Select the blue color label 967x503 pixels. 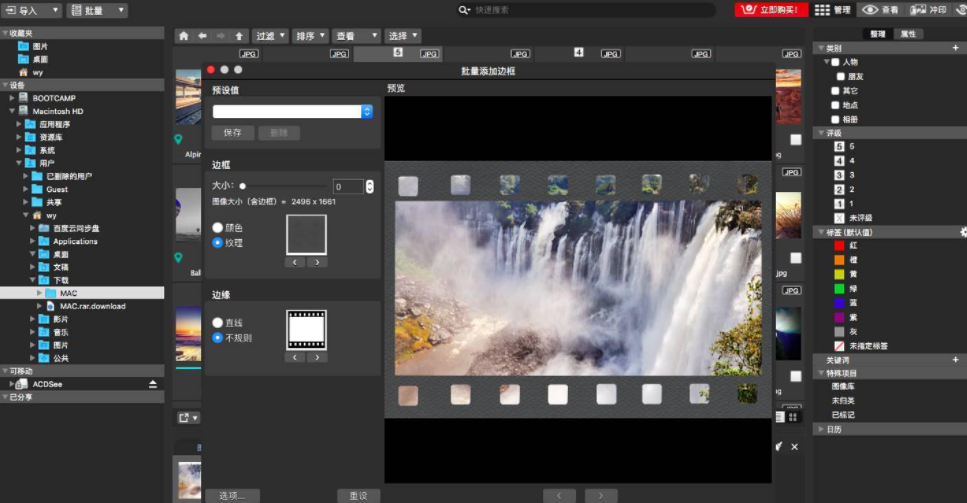839,303
